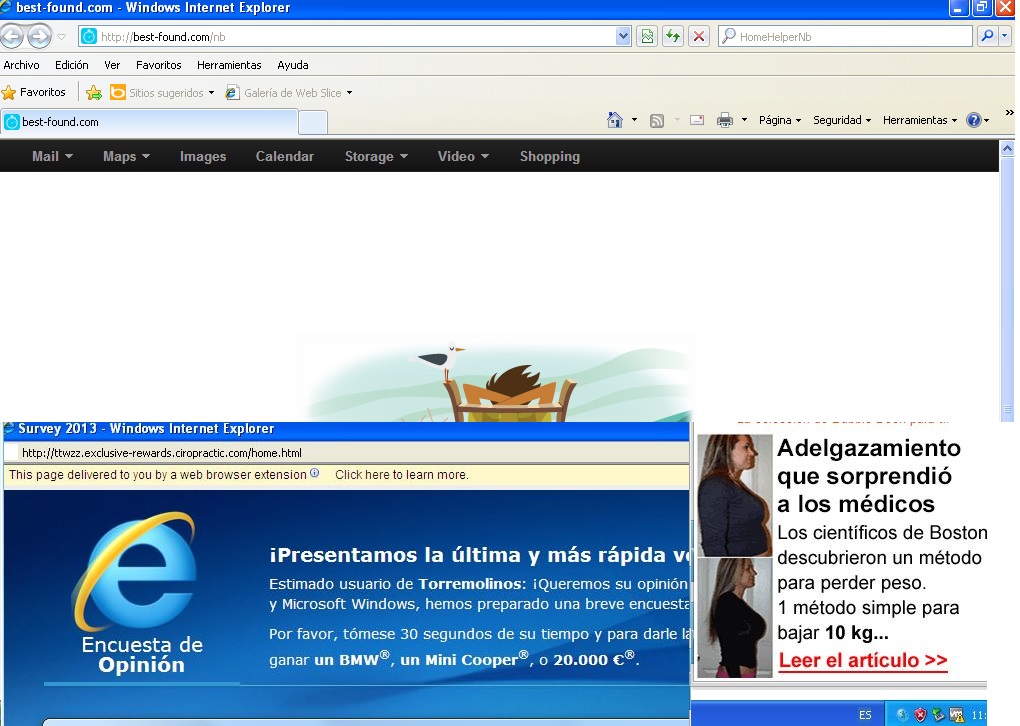The image size is (1020, 726).
Task: Click the Read mail envelope icon
Action: click(697, 120)
